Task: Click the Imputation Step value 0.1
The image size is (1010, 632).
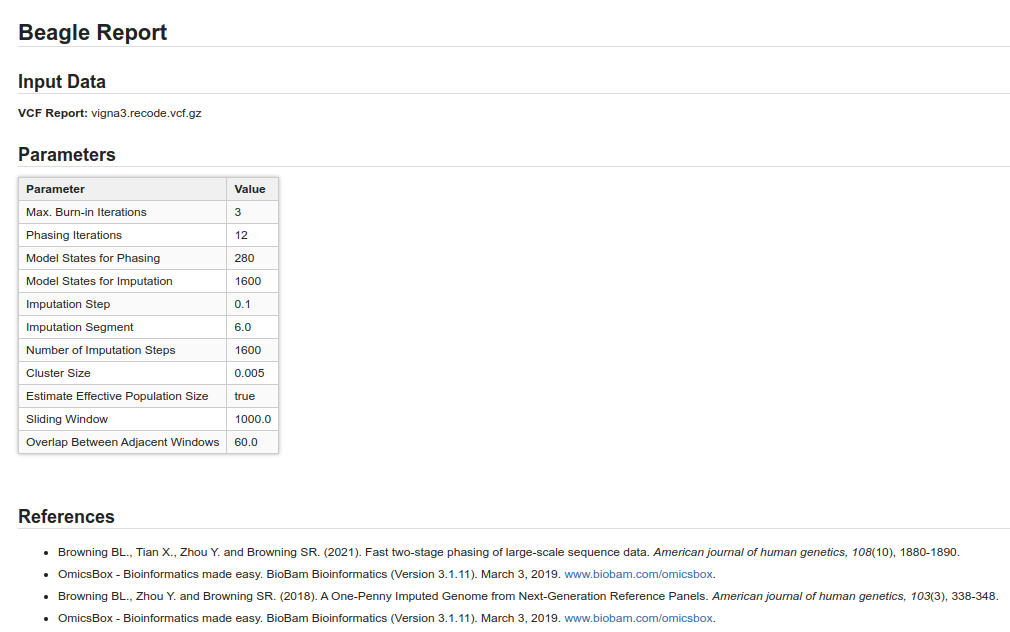Action: (x=243, y=304)
